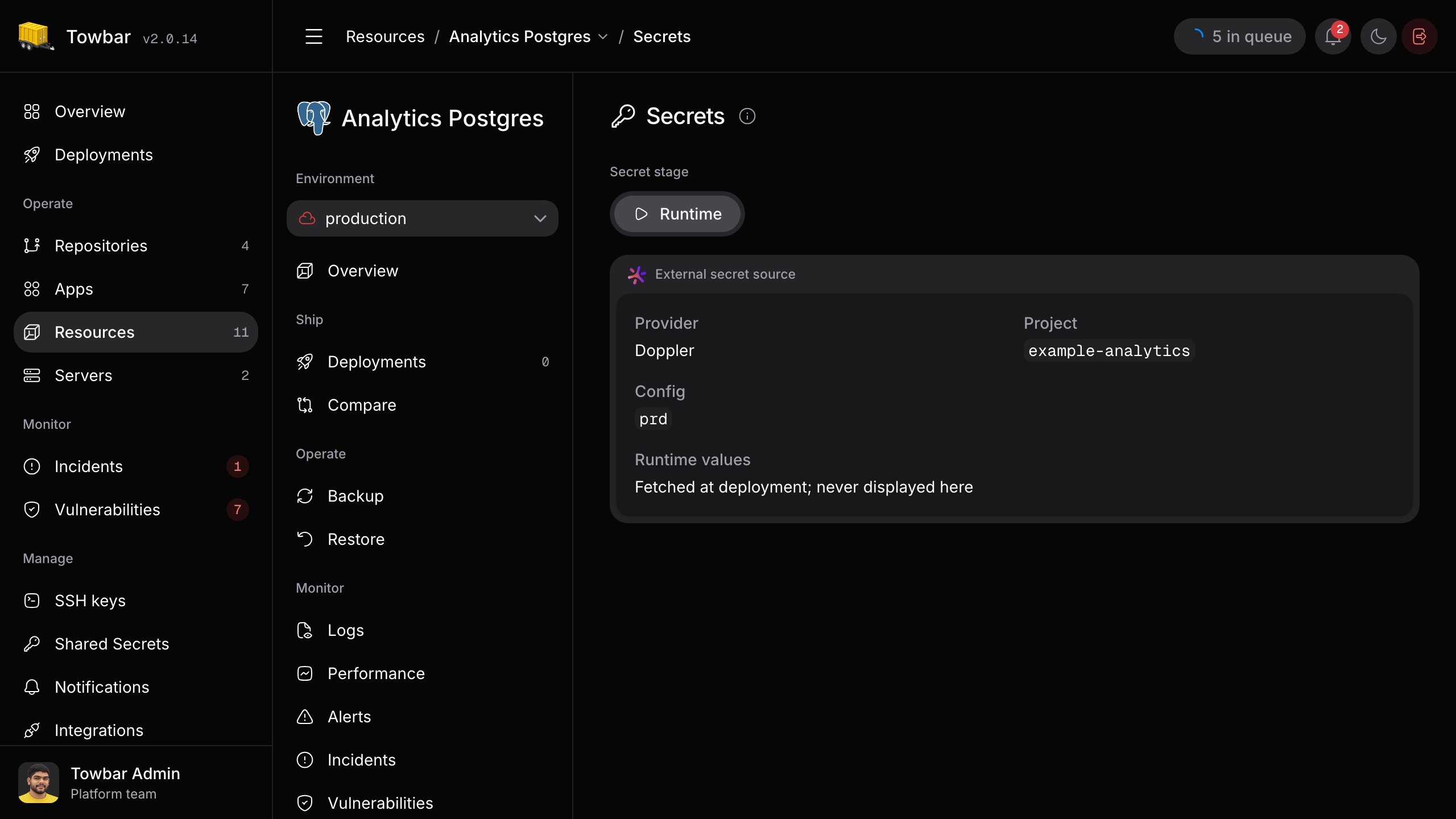Open resource Overview cube icon
The width and height of the screenshot is (1456, 819).
click(x=305, y=271)
